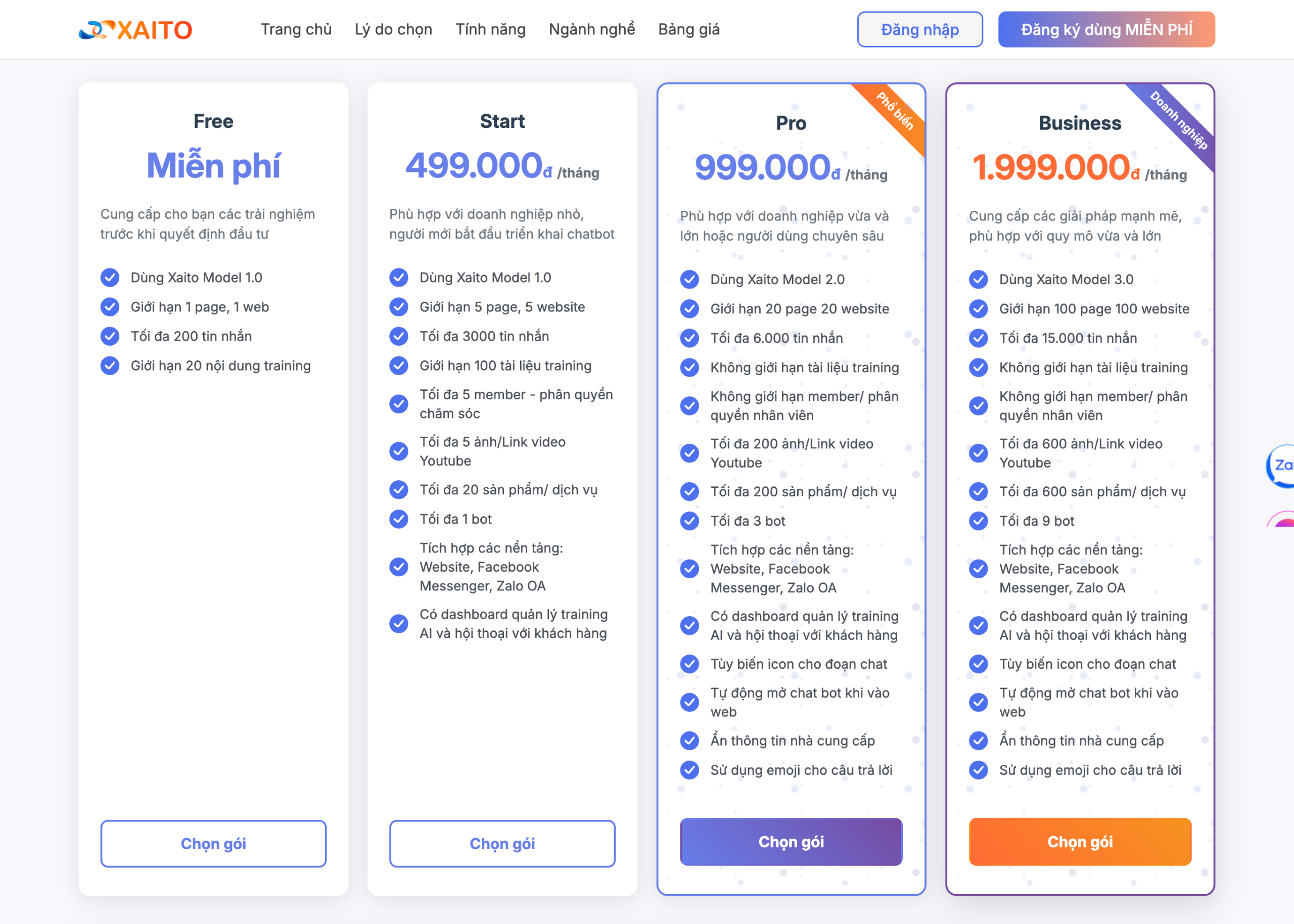
Task: Click the Phổ biến ribbon on Pro plan
Action: (x=896, y=112)
